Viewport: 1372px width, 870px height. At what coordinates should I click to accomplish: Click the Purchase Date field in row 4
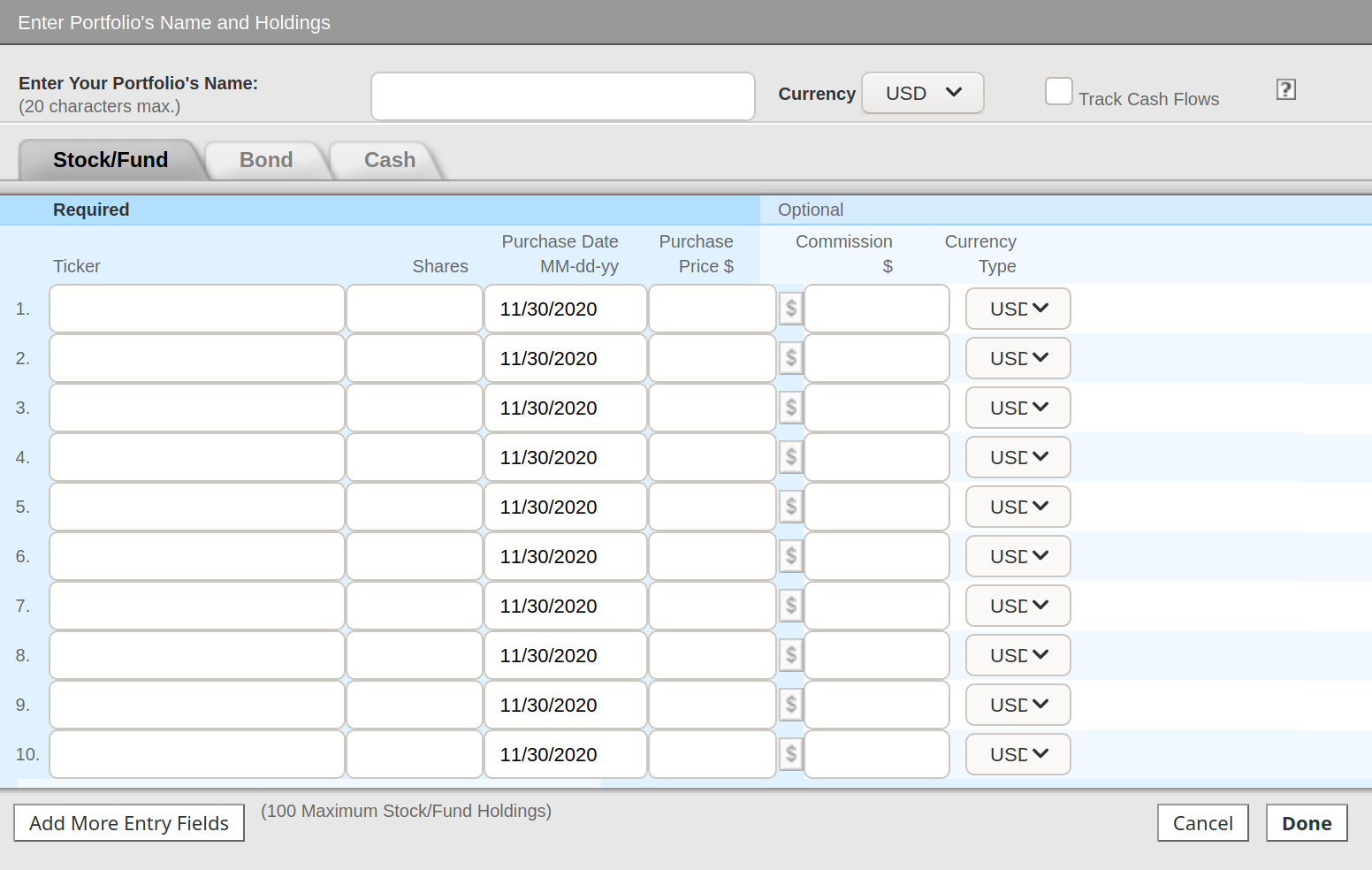click(x=566, y=457)
